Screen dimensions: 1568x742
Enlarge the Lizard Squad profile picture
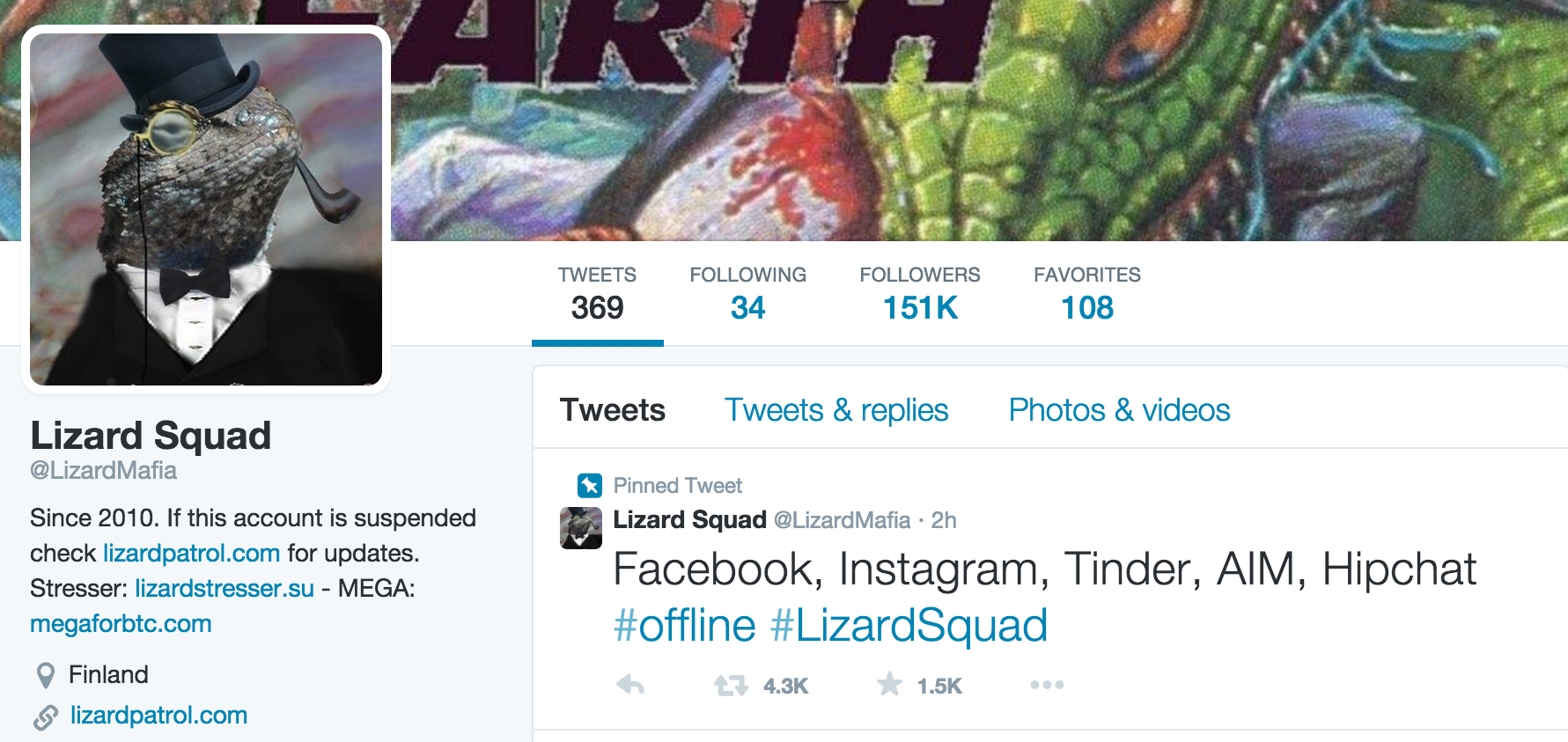[206, 209]
